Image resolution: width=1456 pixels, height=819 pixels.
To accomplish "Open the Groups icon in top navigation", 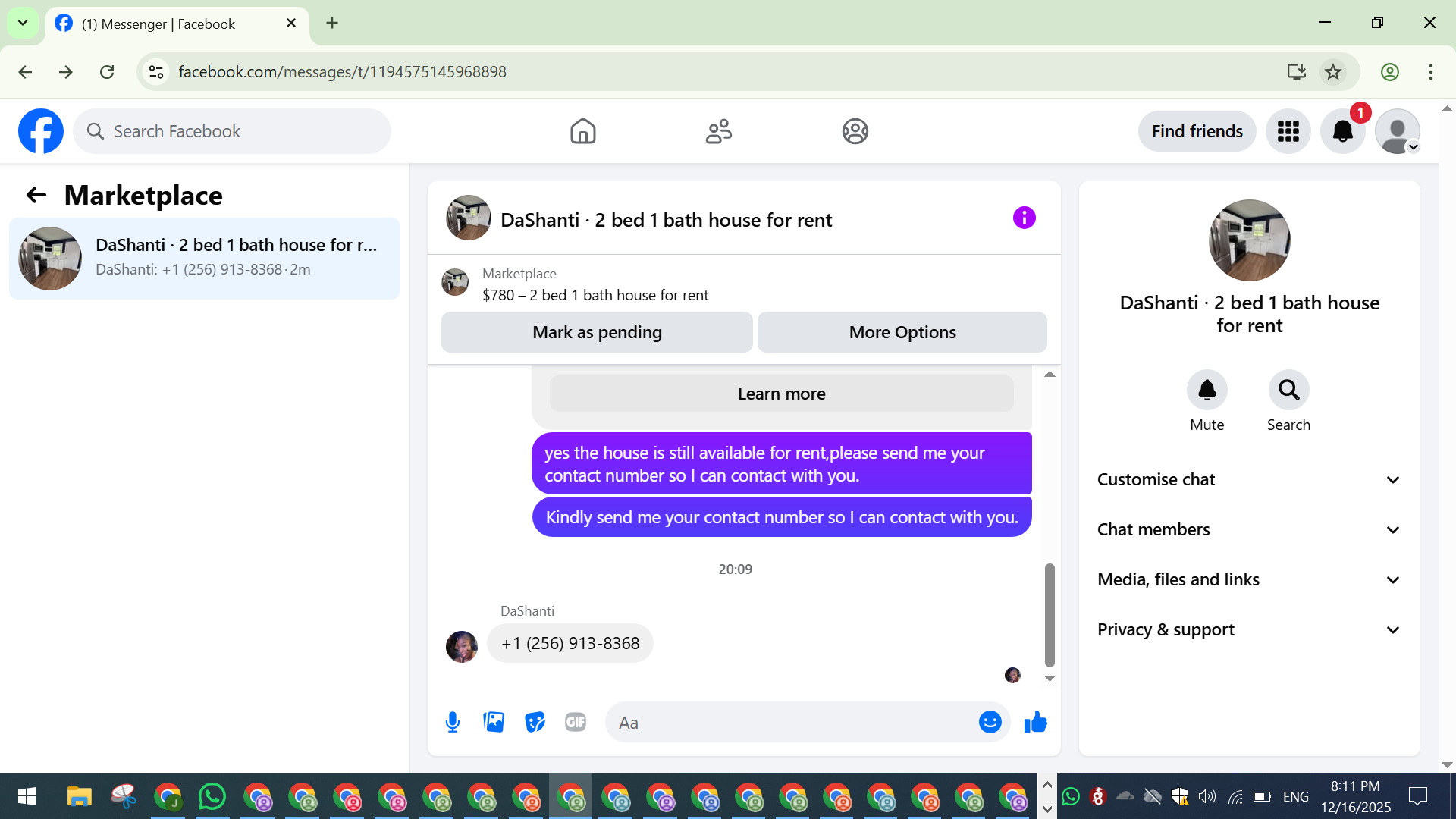I will point(855,131).
